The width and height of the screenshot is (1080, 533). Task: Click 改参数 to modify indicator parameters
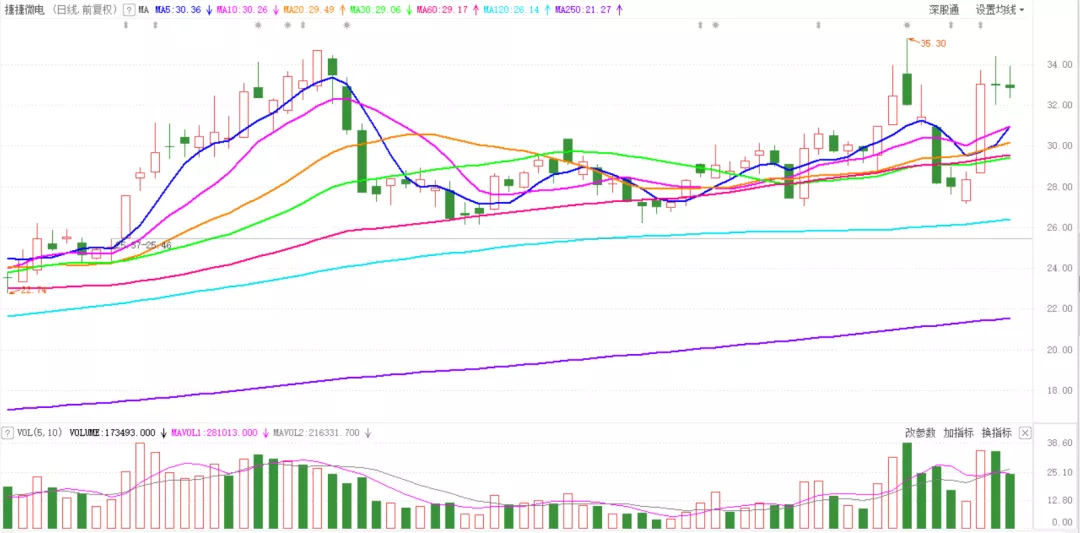point(920,433)
